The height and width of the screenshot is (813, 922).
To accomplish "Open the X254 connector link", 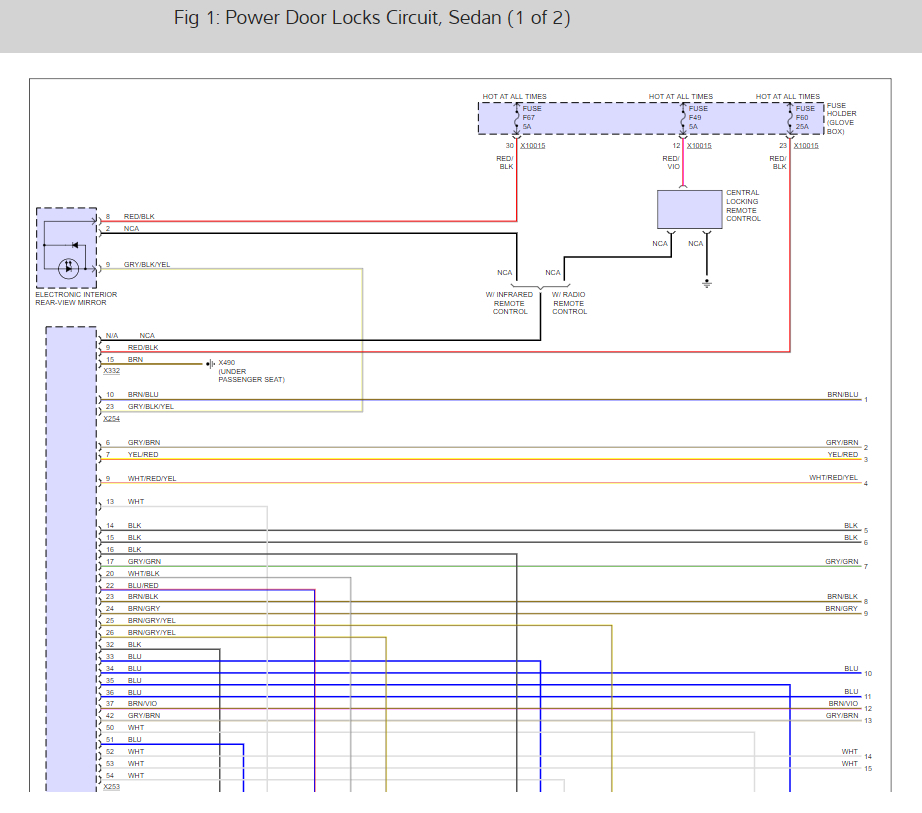I will (112, 419).
